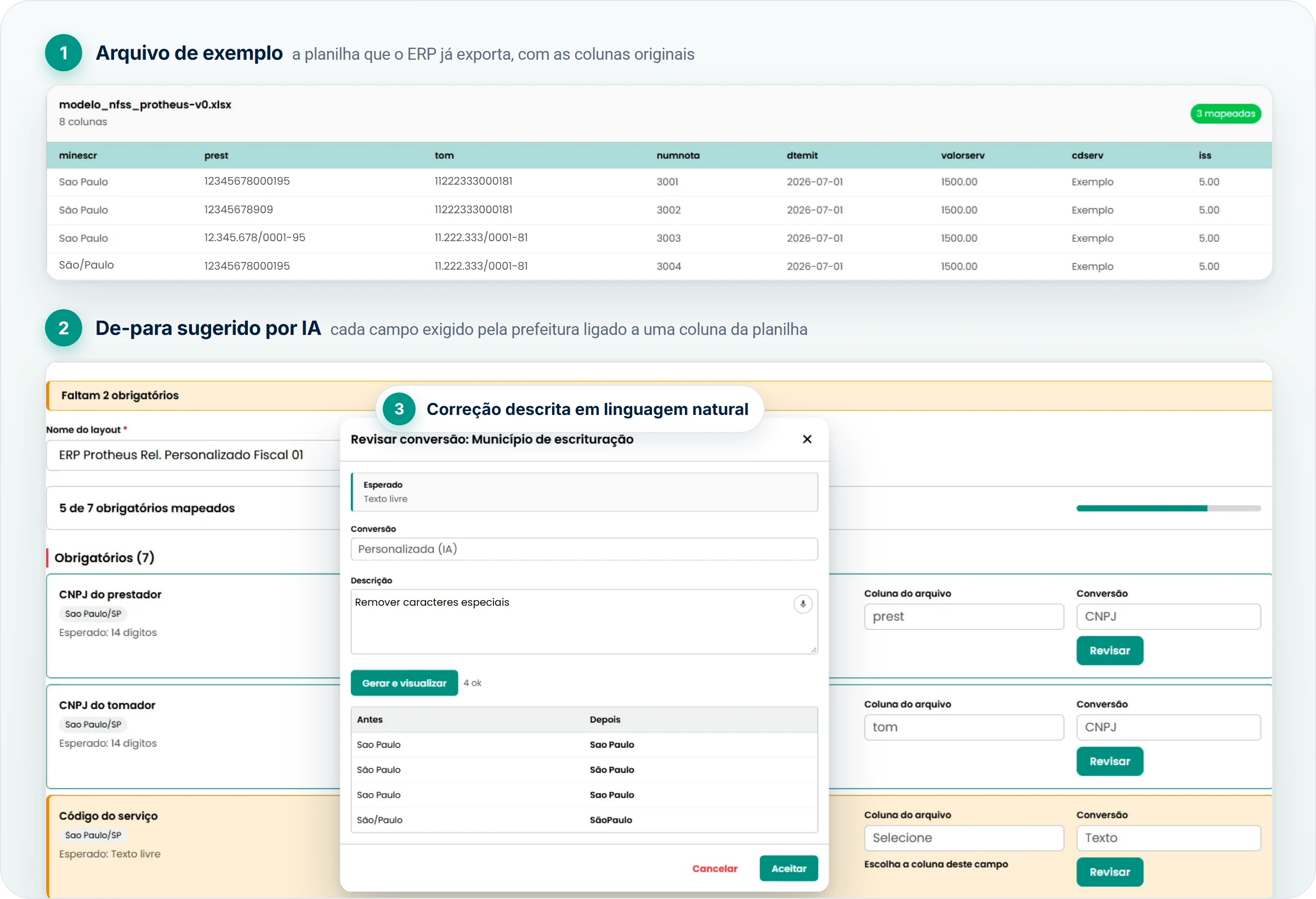Click the SãoPaulo result in Depois column

tap(610, 820)
